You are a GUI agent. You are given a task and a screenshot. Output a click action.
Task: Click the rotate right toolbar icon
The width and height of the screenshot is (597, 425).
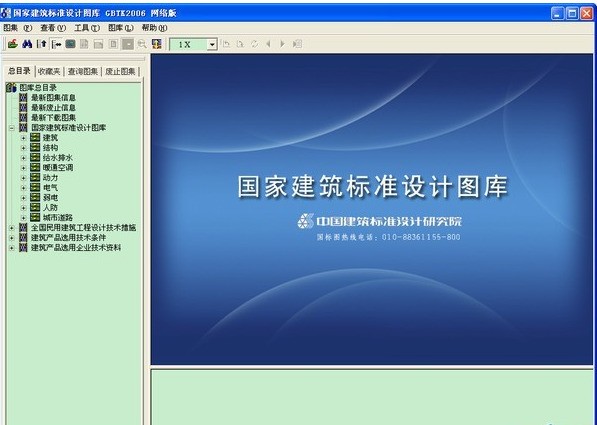point(240,44)
